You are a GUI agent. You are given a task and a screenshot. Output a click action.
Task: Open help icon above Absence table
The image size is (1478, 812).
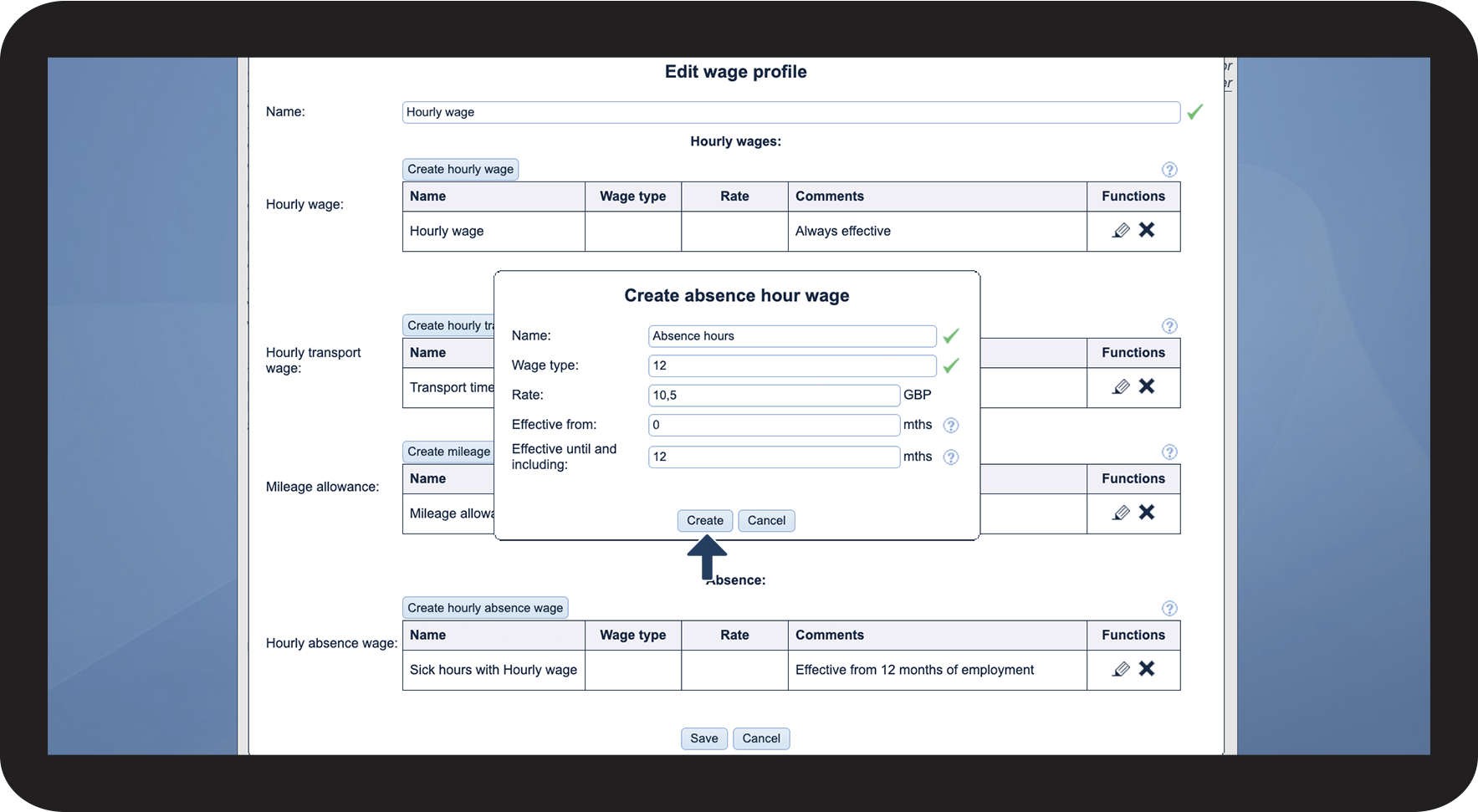(1169, 609)
